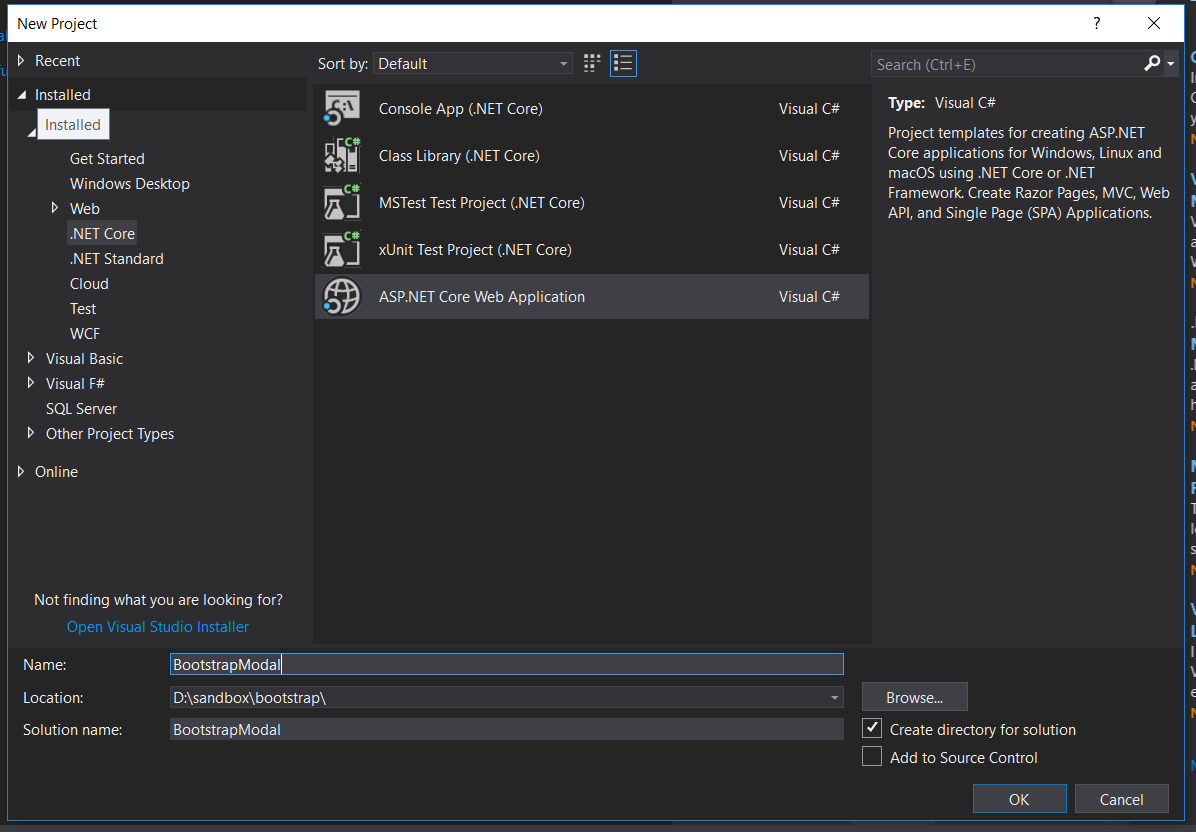Click the MSTest Test Project template icon
This screenshot has width=1196, height=832.
[342, 203]
